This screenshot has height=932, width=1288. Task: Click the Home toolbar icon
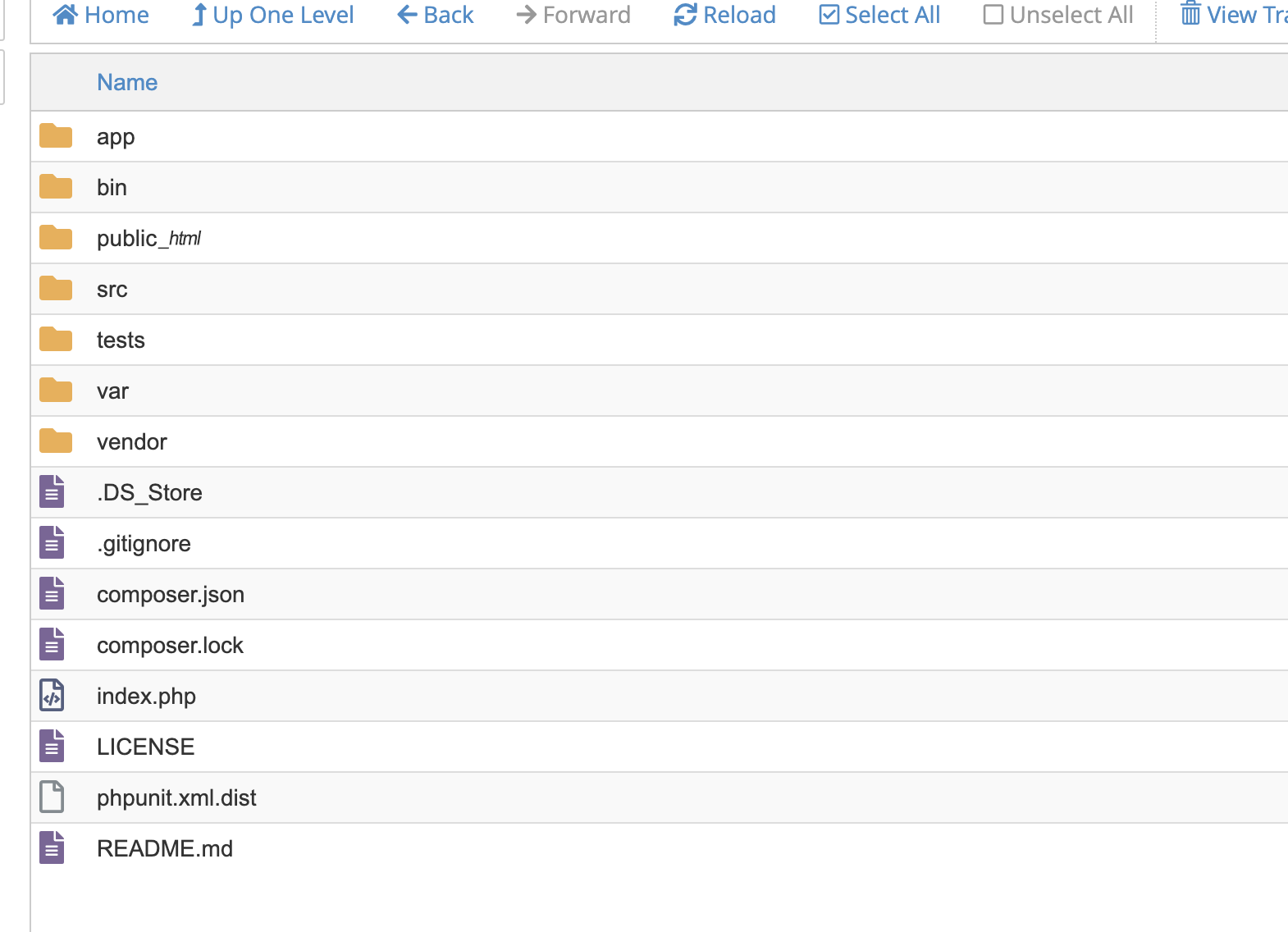click(65, 15)
